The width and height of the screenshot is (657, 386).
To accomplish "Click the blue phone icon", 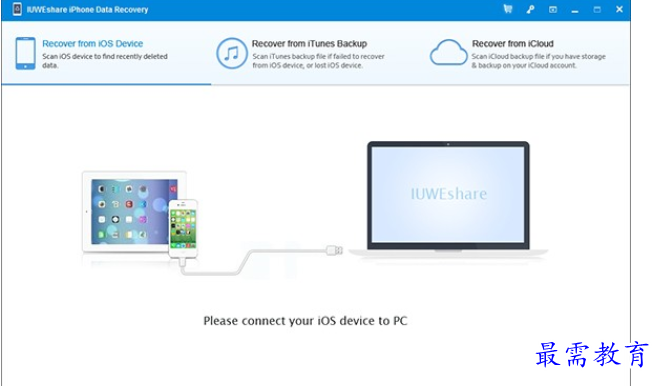I will click(x=25, y=53).
